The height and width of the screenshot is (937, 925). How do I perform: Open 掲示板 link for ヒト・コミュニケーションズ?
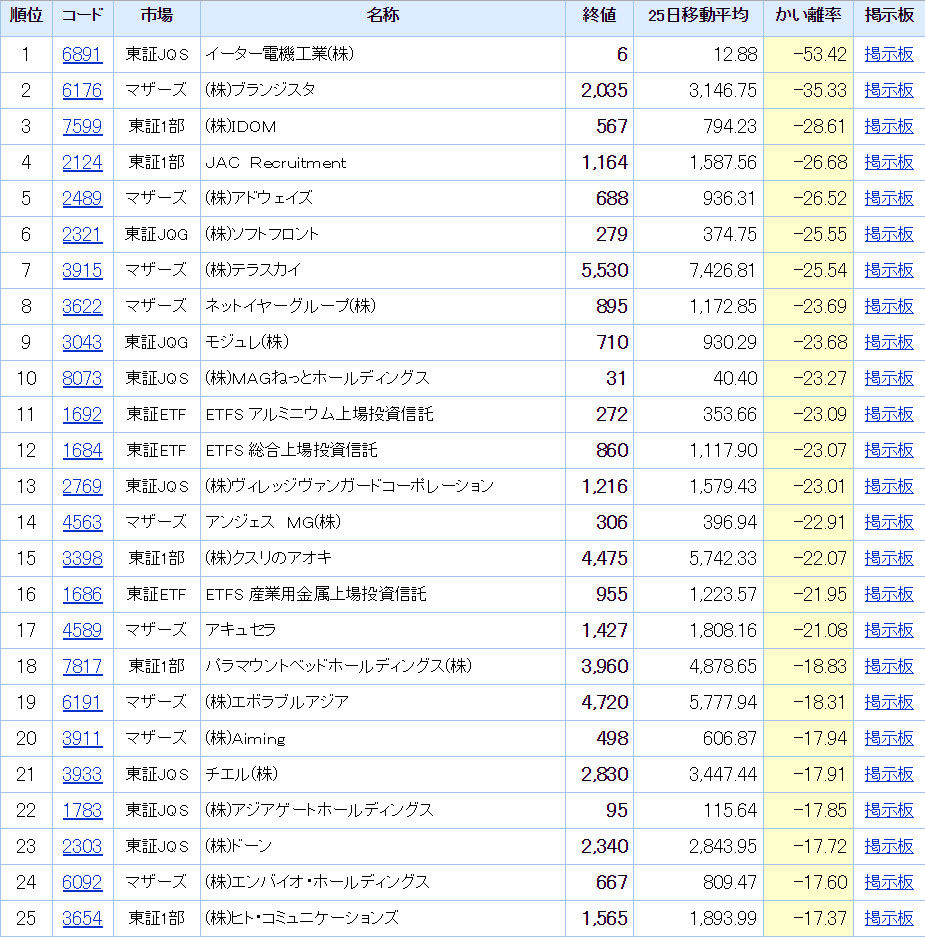(x=889, y=918)
